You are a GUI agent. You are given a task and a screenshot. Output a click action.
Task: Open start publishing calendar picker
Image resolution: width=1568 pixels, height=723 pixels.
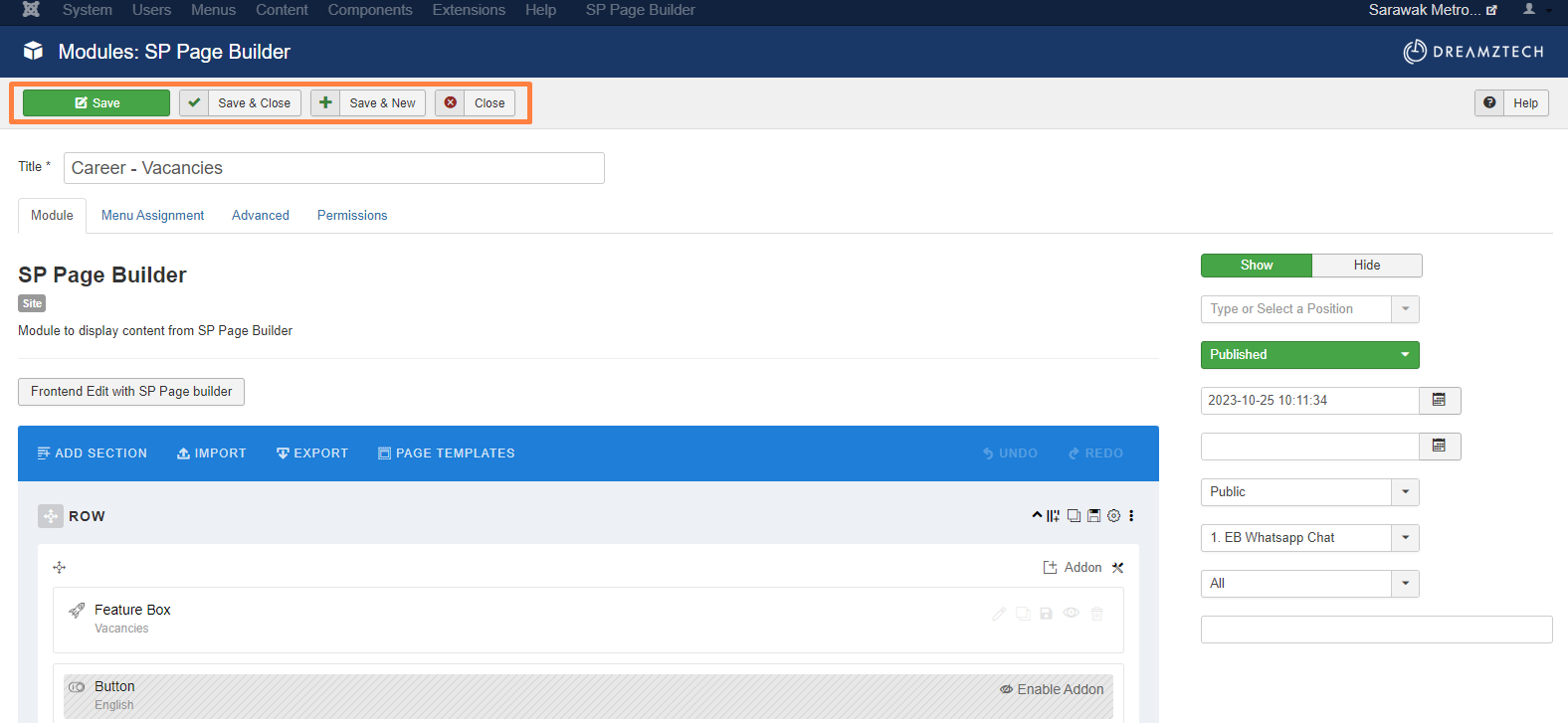pos(1439,400)
